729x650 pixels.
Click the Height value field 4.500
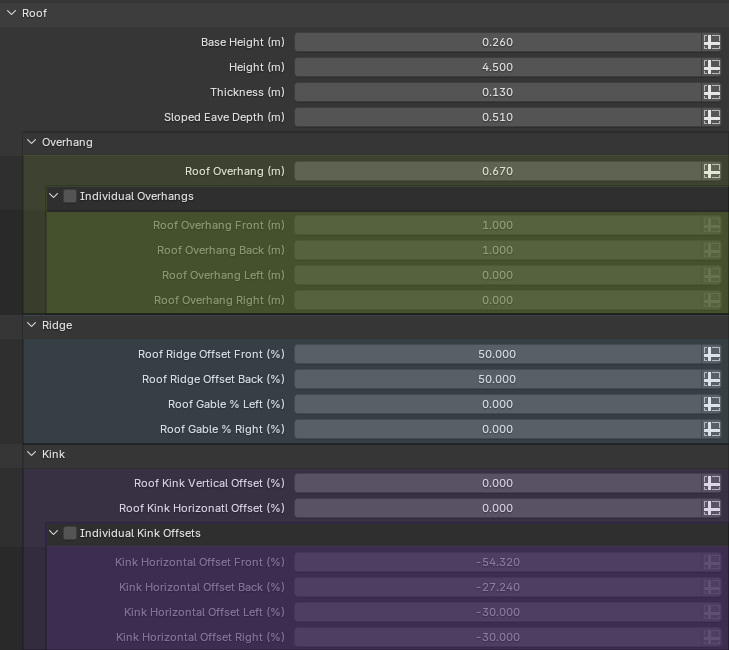pyautogui.click(x=497, y=67)
